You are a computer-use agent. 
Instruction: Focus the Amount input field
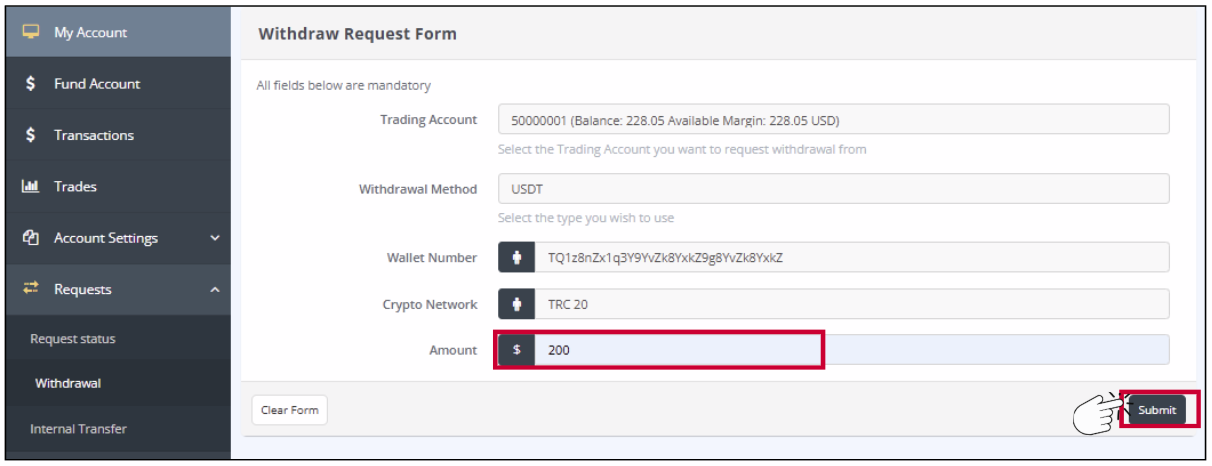850,350
